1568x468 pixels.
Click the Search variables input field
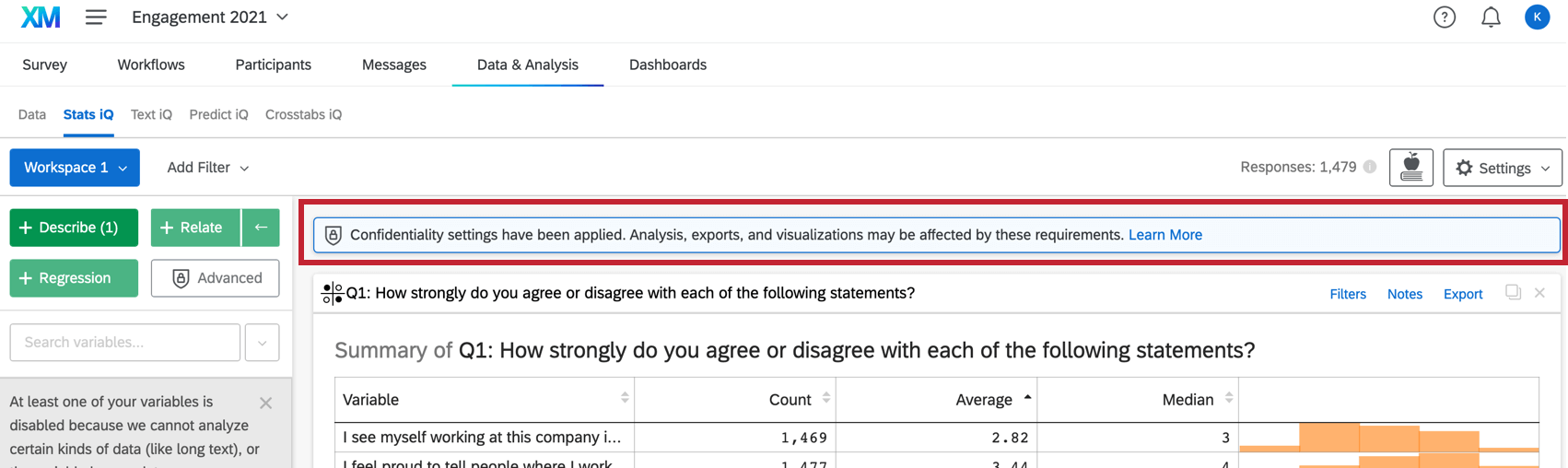coord(125,343)
